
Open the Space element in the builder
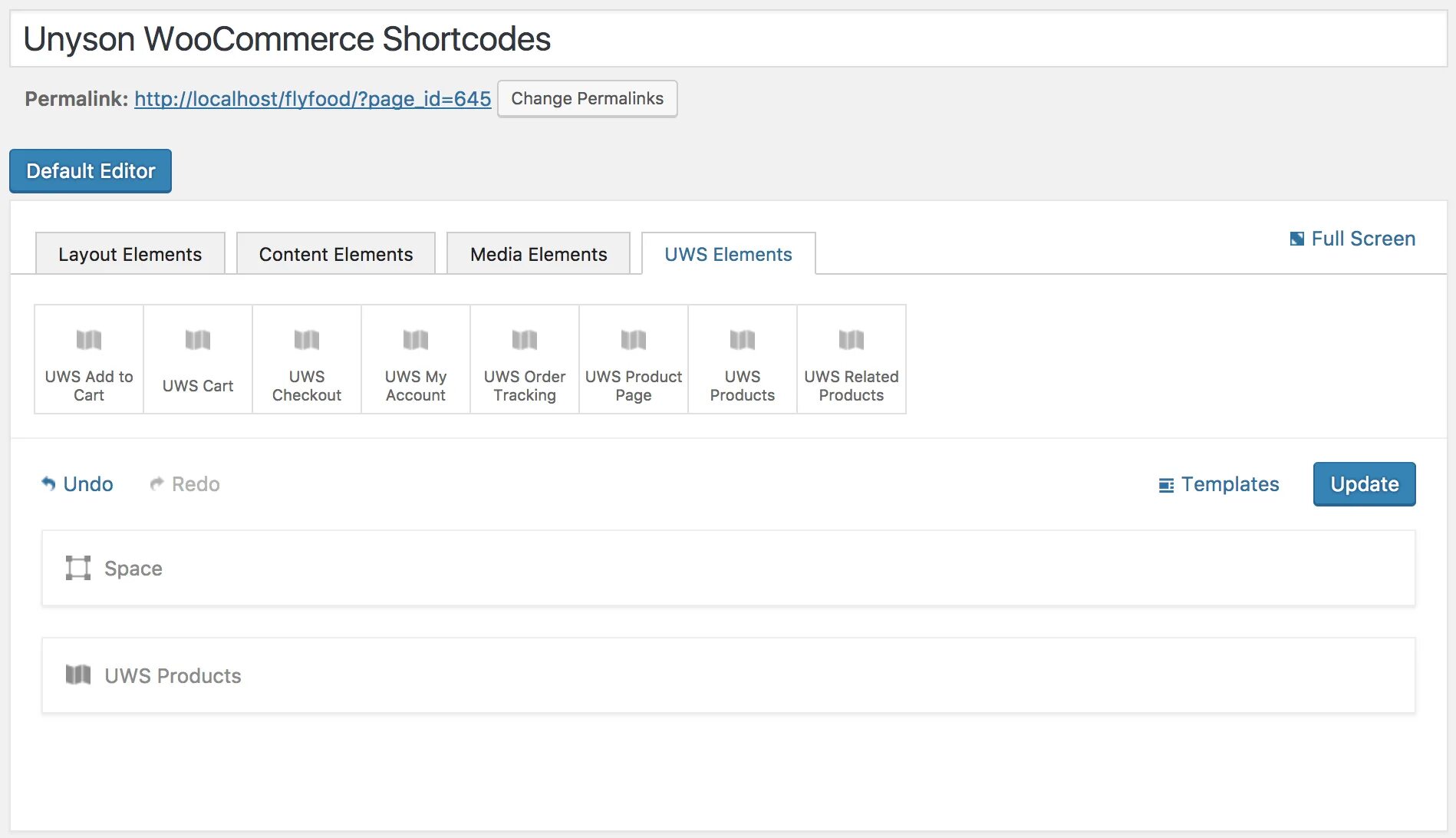pyautogui.click(x=728, y=568)
